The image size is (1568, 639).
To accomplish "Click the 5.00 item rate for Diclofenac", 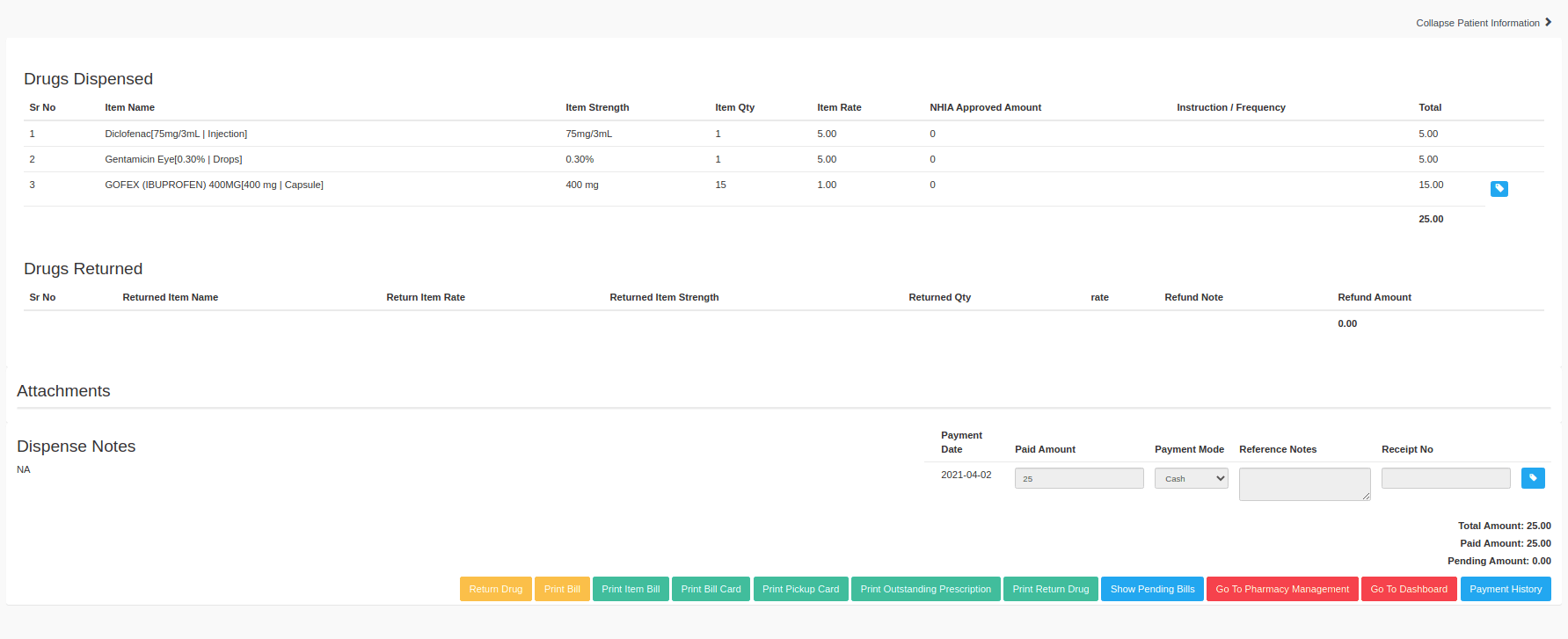I will pos(827,134).
